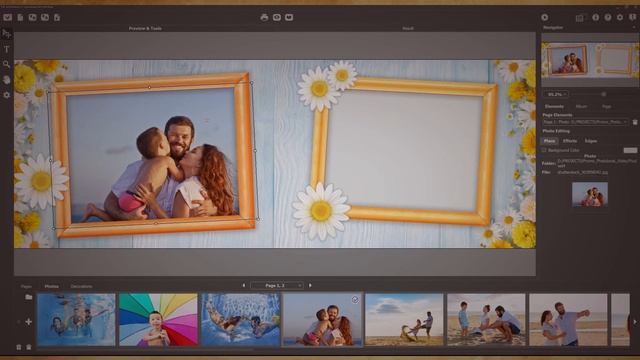Select the Text tool
Screen dimensions: 640x360
point(7,49)
